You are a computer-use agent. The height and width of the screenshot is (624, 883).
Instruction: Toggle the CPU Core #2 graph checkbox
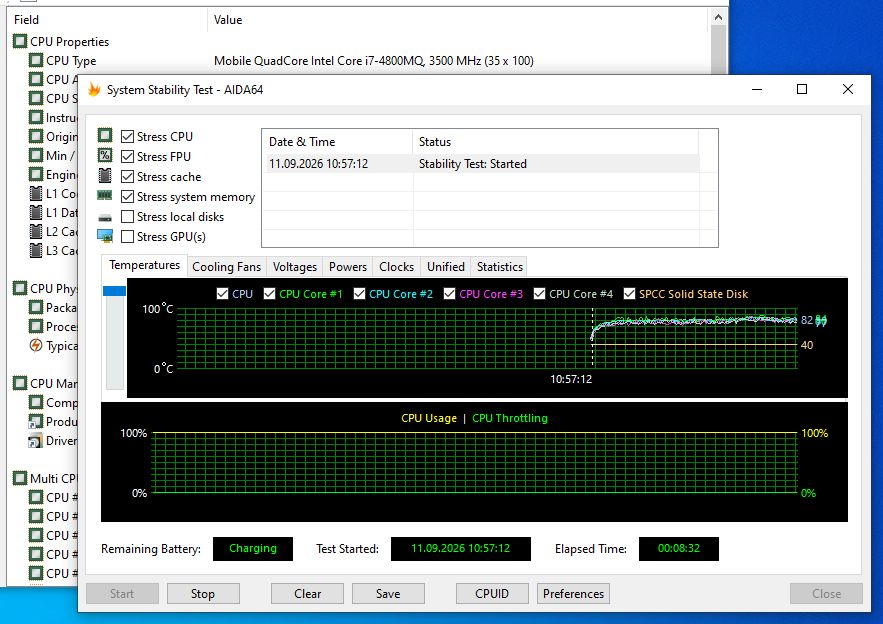(359, 294)
